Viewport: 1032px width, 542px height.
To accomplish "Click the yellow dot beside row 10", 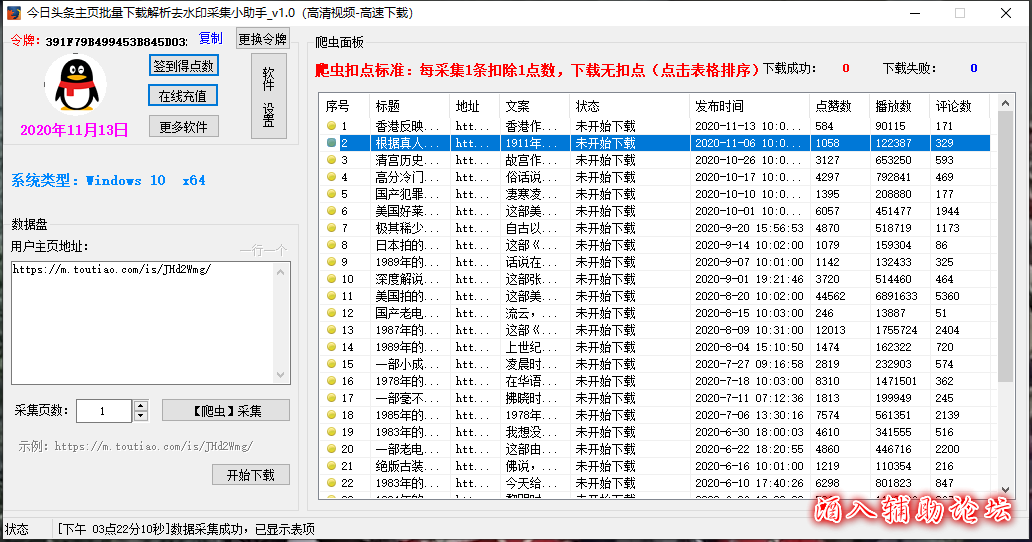I will [331, 279].
